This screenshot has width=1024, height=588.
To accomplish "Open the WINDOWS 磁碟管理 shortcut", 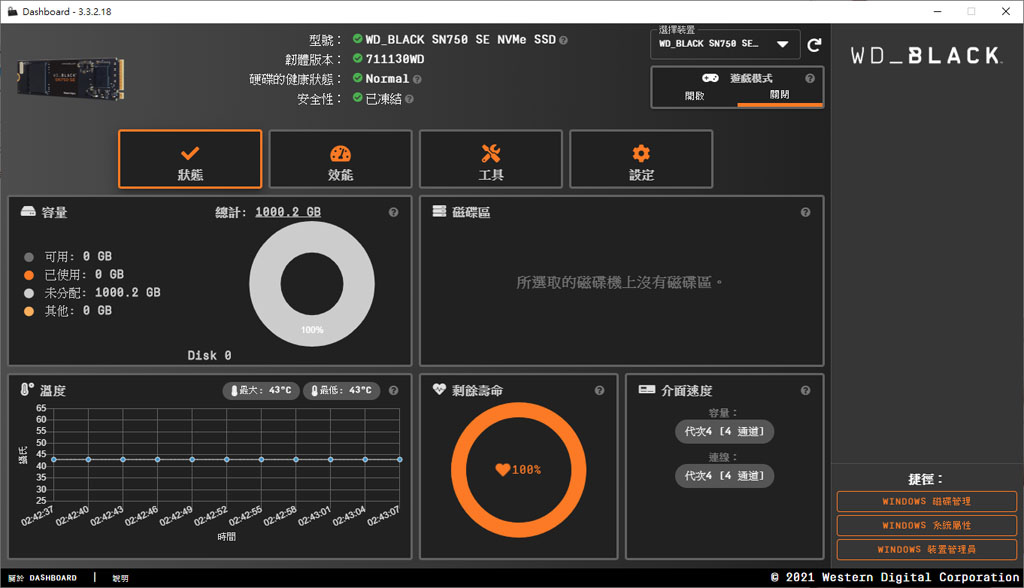I will [927, 502].
